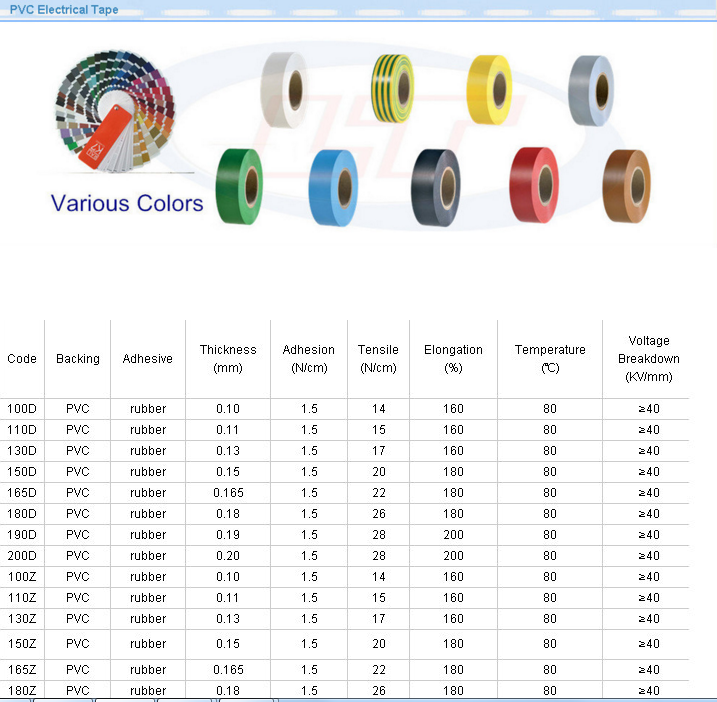Click tensile value '14' in row 100D
717x702 pixels.
point(379,408)
